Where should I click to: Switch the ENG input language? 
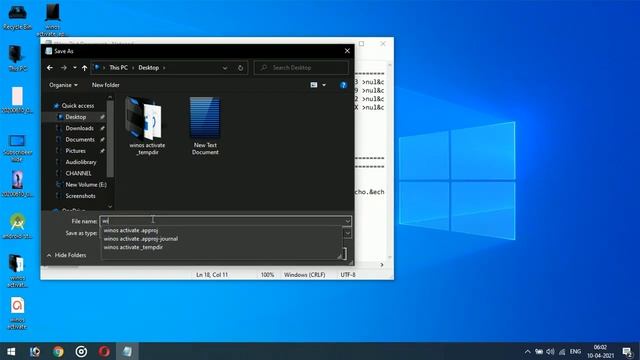point(575,352)
